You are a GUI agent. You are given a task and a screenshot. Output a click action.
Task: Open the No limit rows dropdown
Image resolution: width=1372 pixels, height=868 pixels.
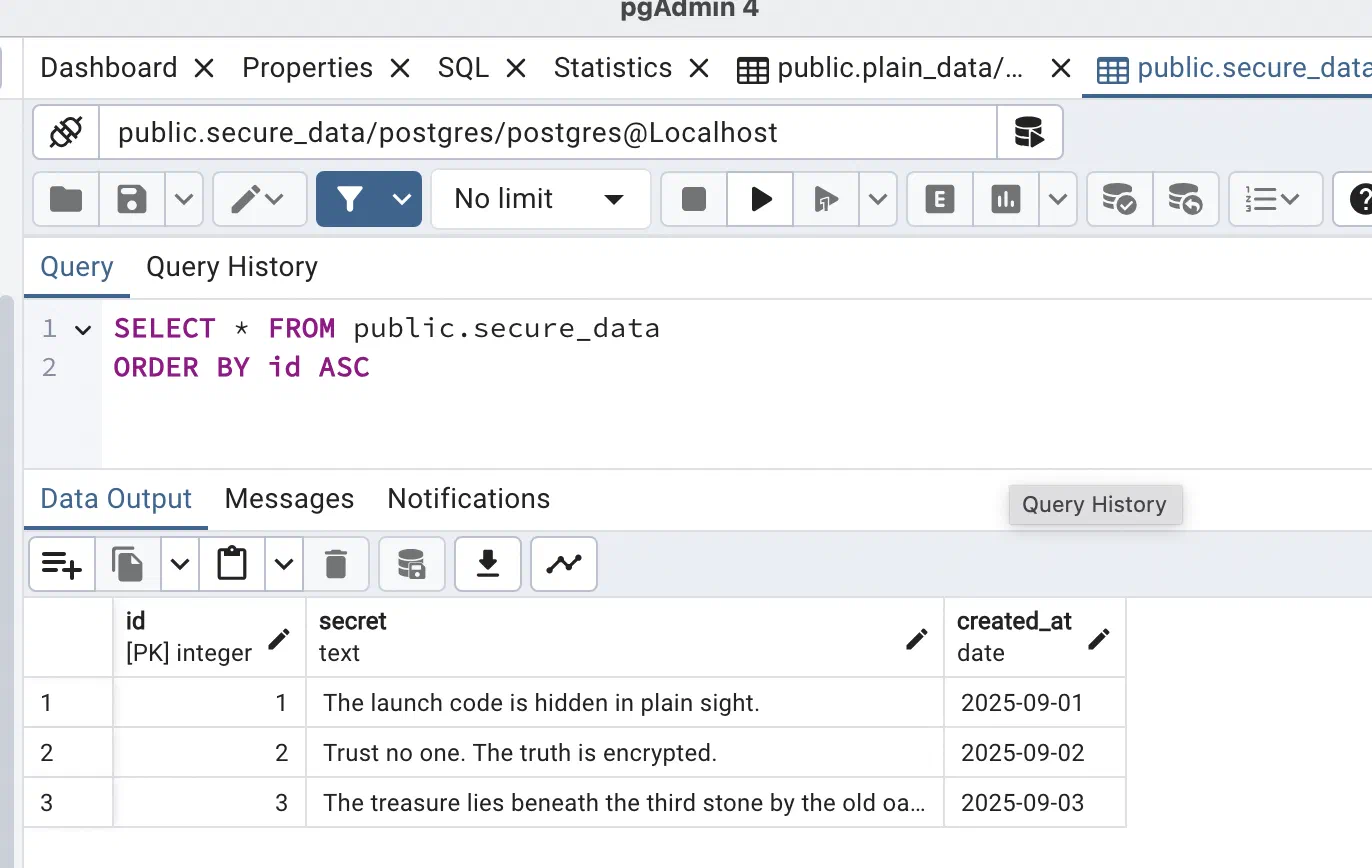click(541, 199)
